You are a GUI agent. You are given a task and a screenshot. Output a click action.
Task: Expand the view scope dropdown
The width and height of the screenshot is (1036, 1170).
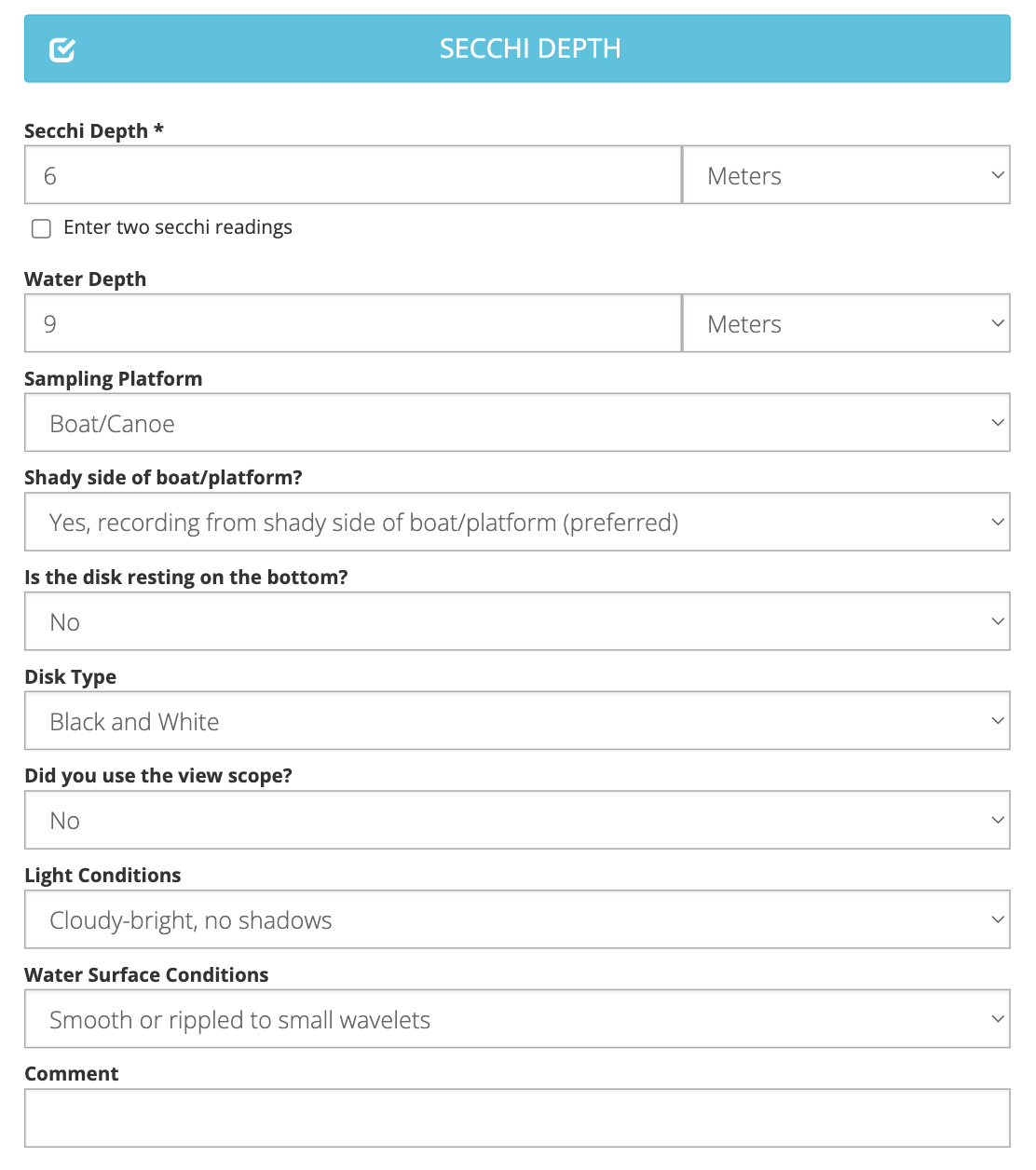tap(517, 820)
